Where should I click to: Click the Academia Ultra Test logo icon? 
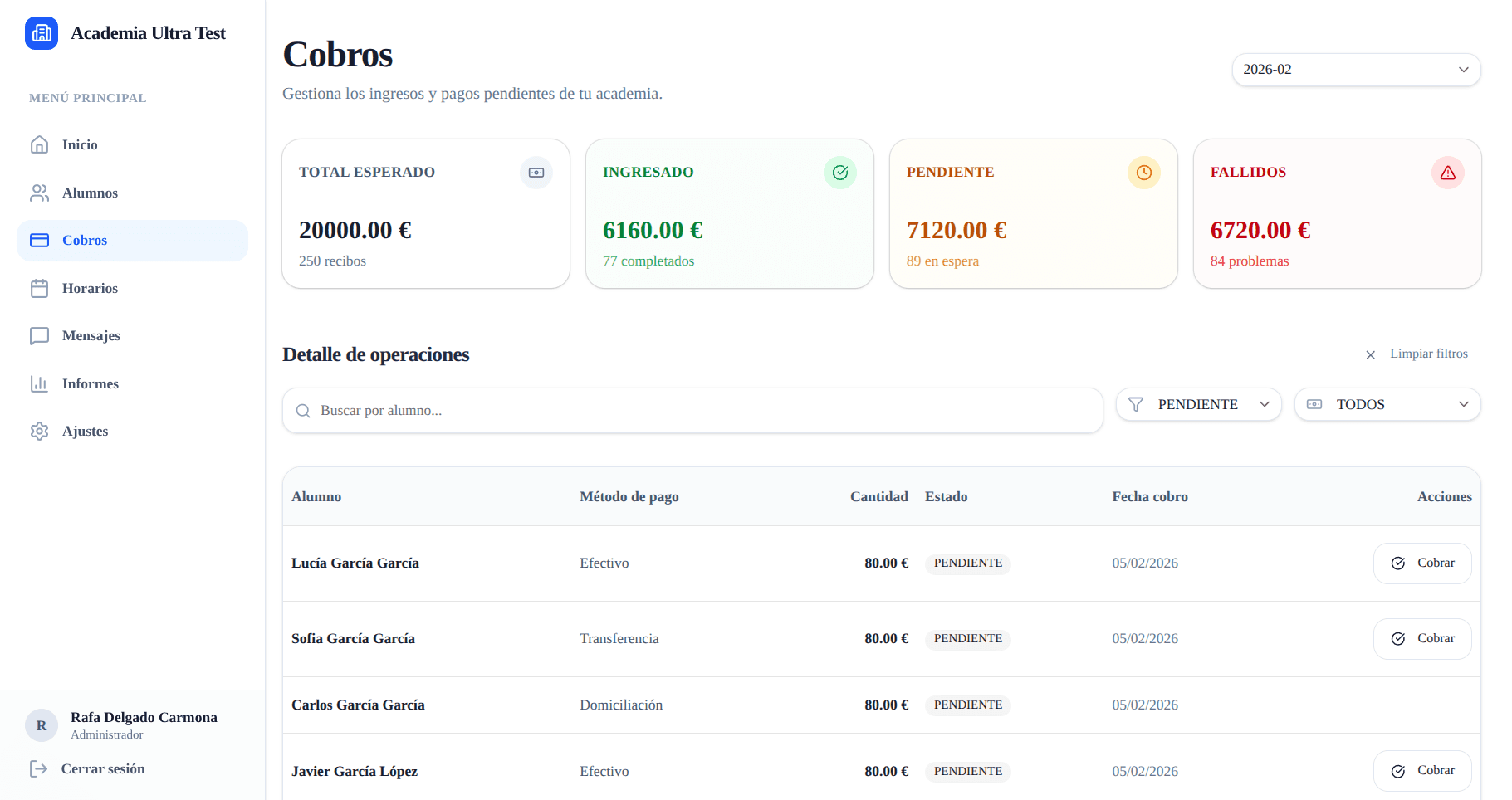(42, 33)
